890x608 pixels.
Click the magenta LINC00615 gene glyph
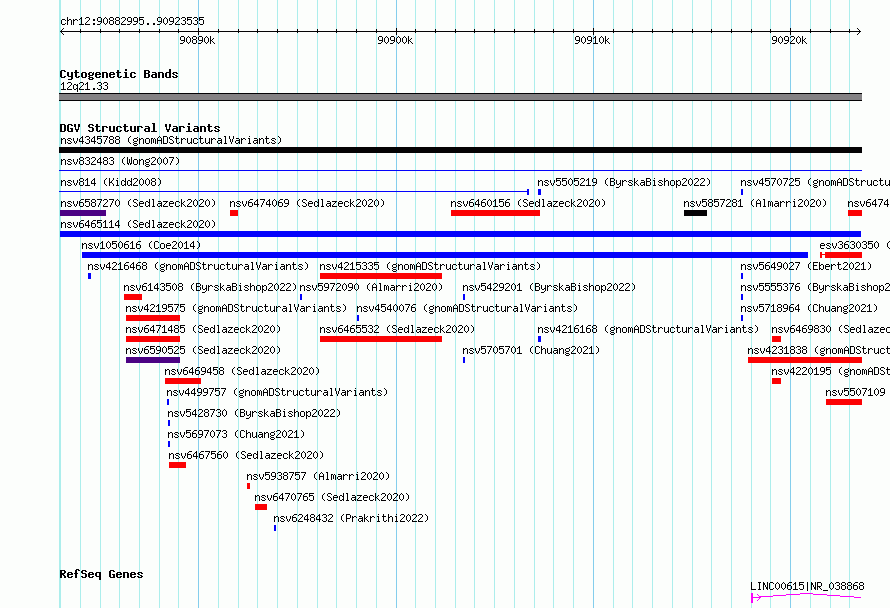click(806, 596)
